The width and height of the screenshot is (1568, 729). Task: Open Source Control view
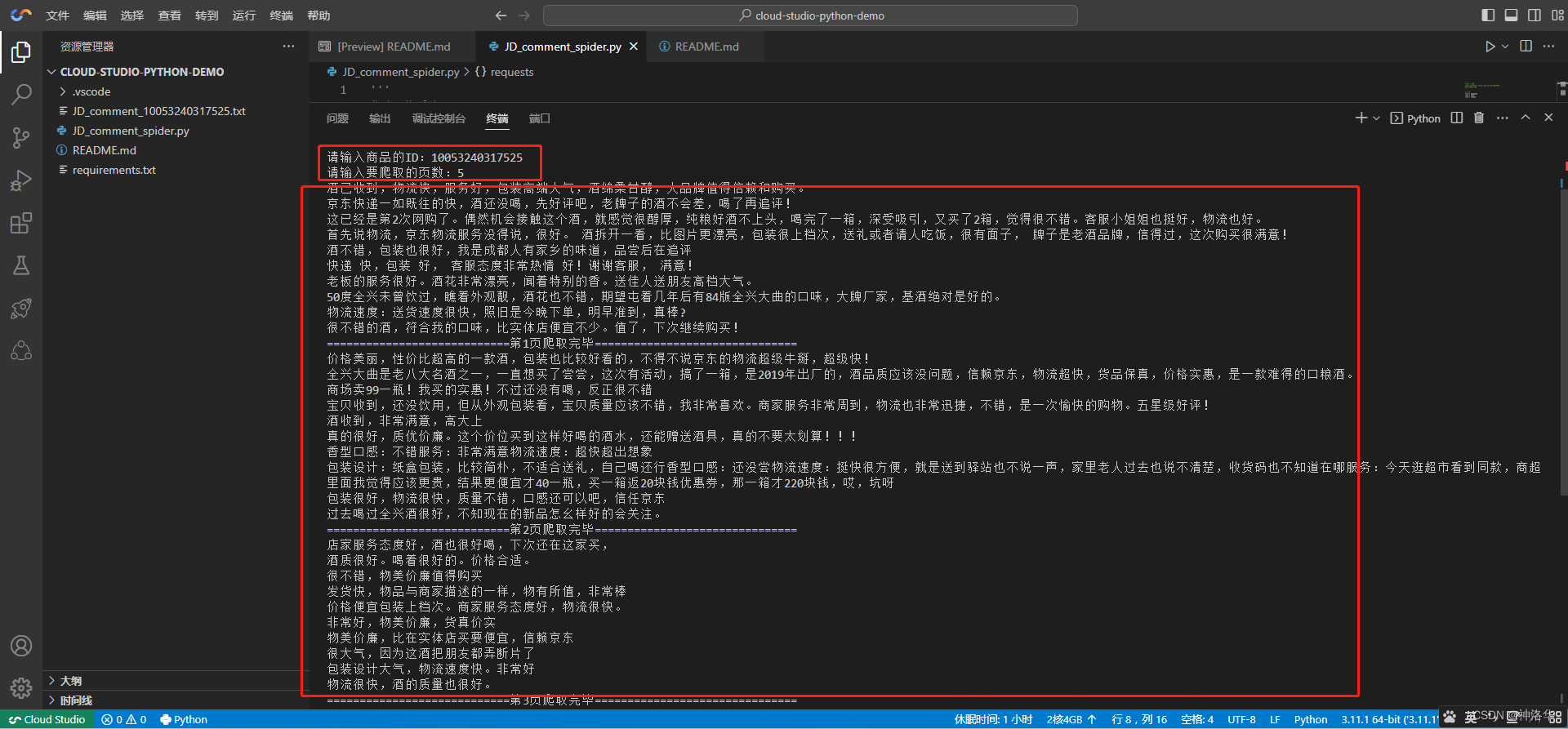[x=21, y=138]
